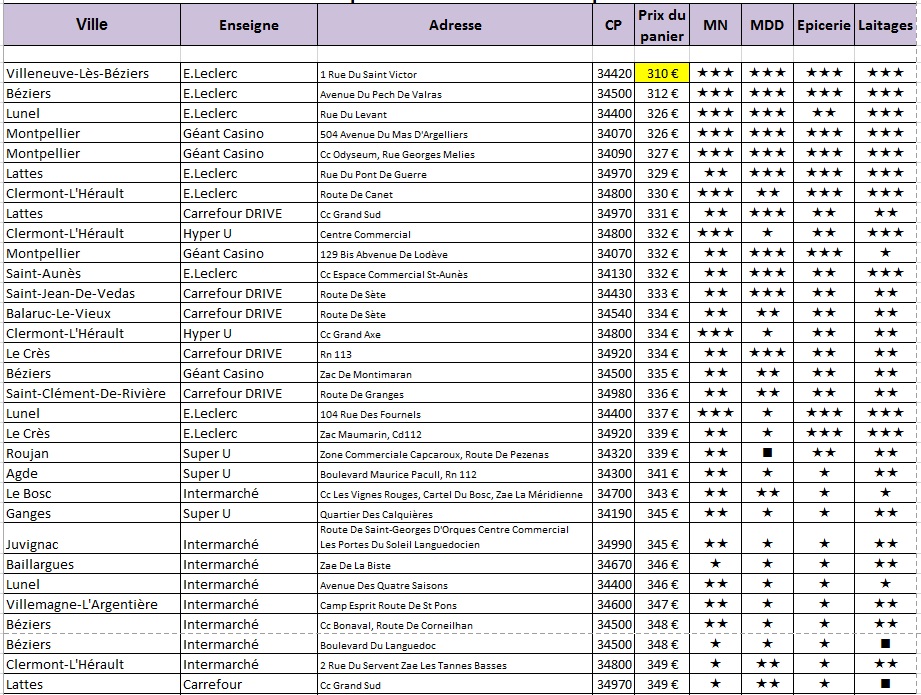Click the "Route De Saint-Georges D'Orques" address cell
The image size is (921, 695).
coord(455,538)
